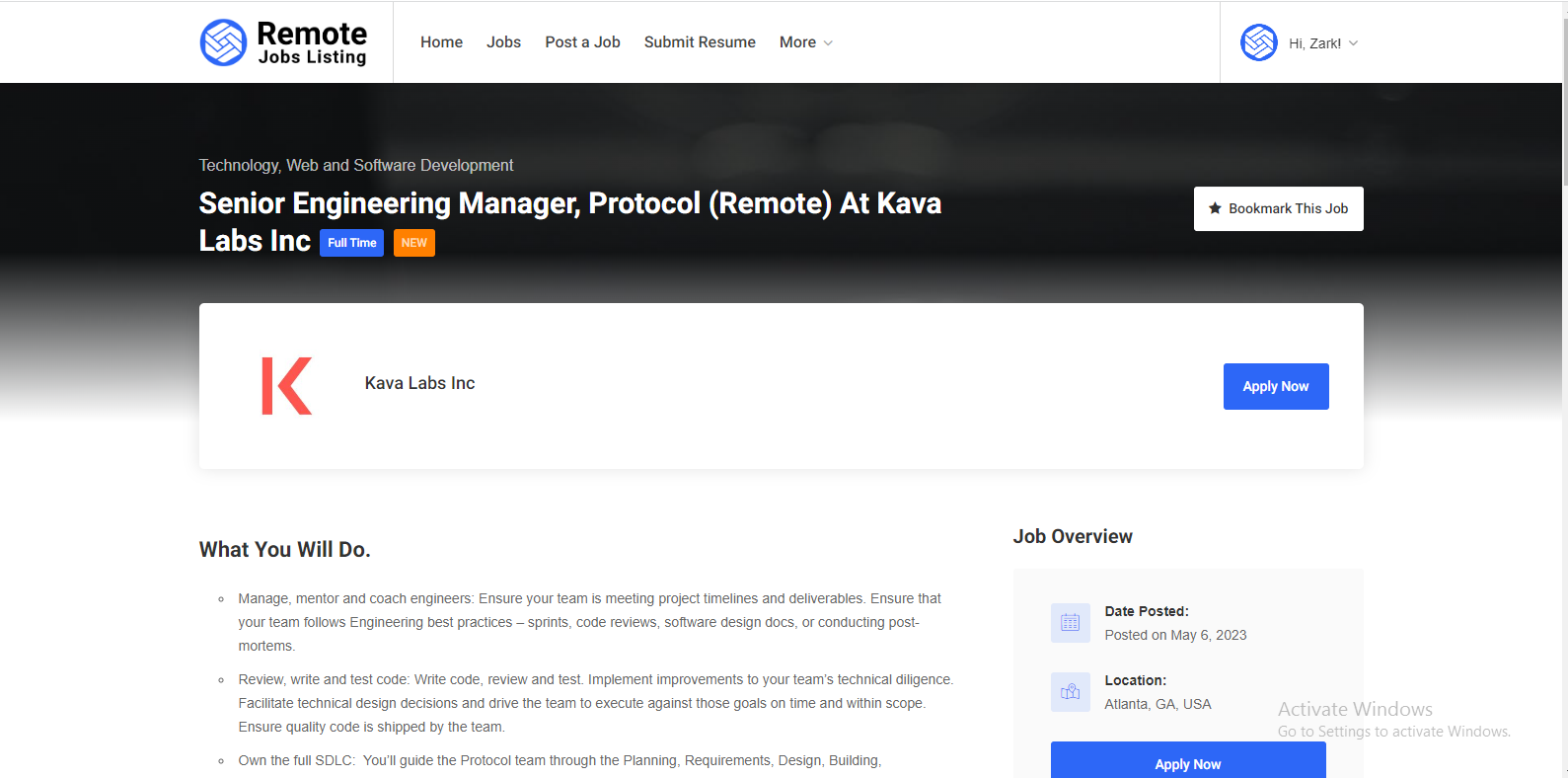Screen dimensions: 1568x778
Task: Click the bullet starting 'Review, write and test code'
Action: coord(596,703)
